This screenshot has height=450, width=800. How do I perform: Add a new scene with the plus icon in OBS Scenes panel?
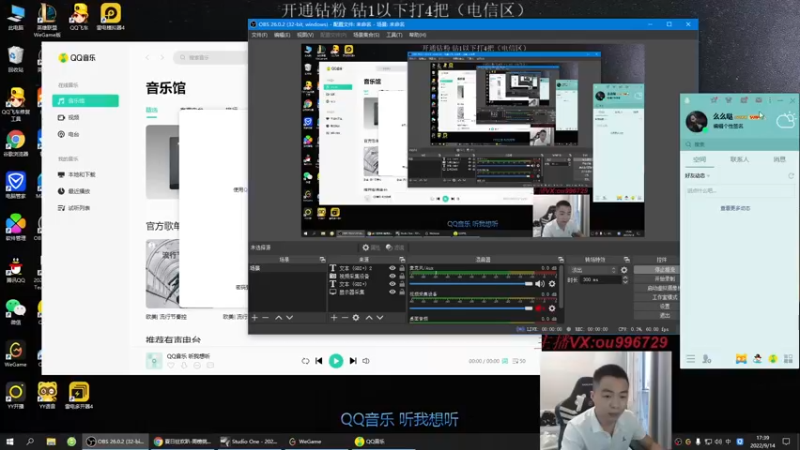click(255, 317)
